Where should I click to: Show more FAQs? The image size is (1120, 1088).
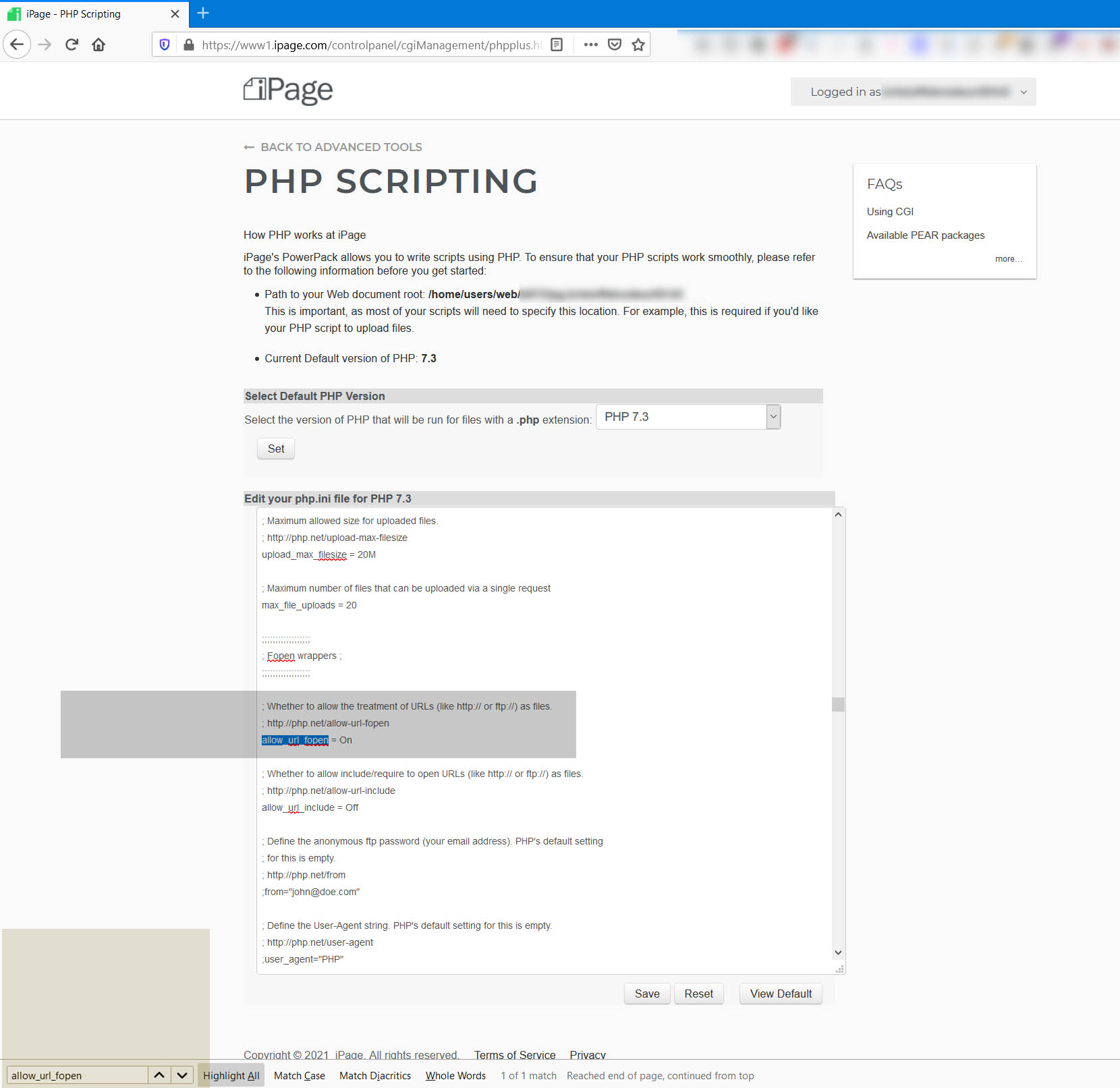coord(1008,259)
